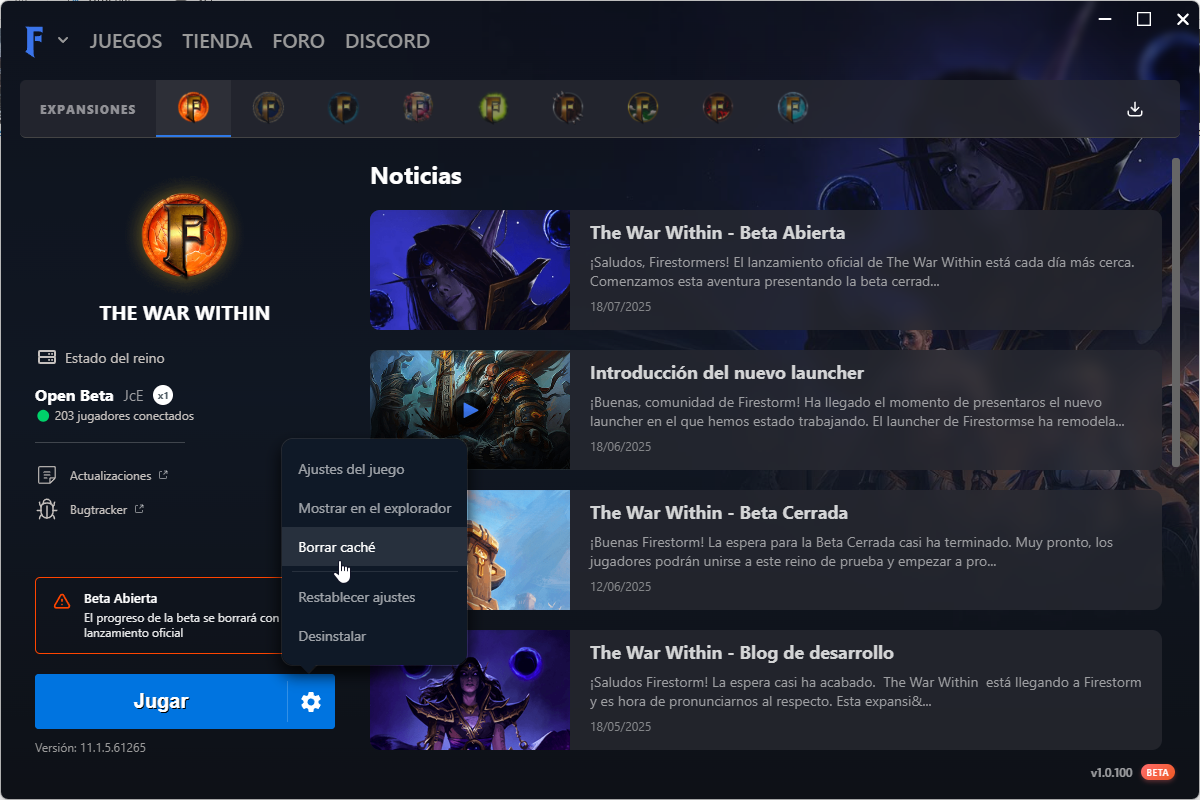Open the downloads icon in expansions bar
The height and width of the screenshot is (800, 1200).
tap(1135, 109)
